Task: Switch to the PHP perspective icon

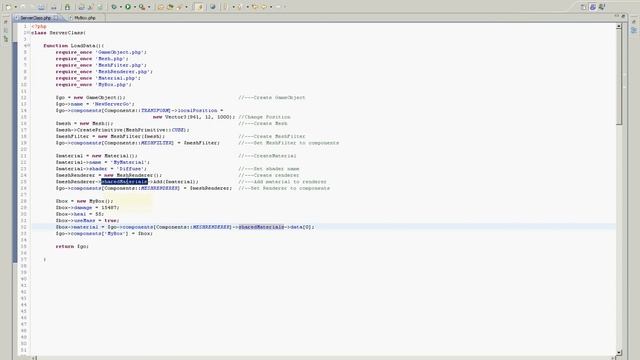Action: coord(593,7)
